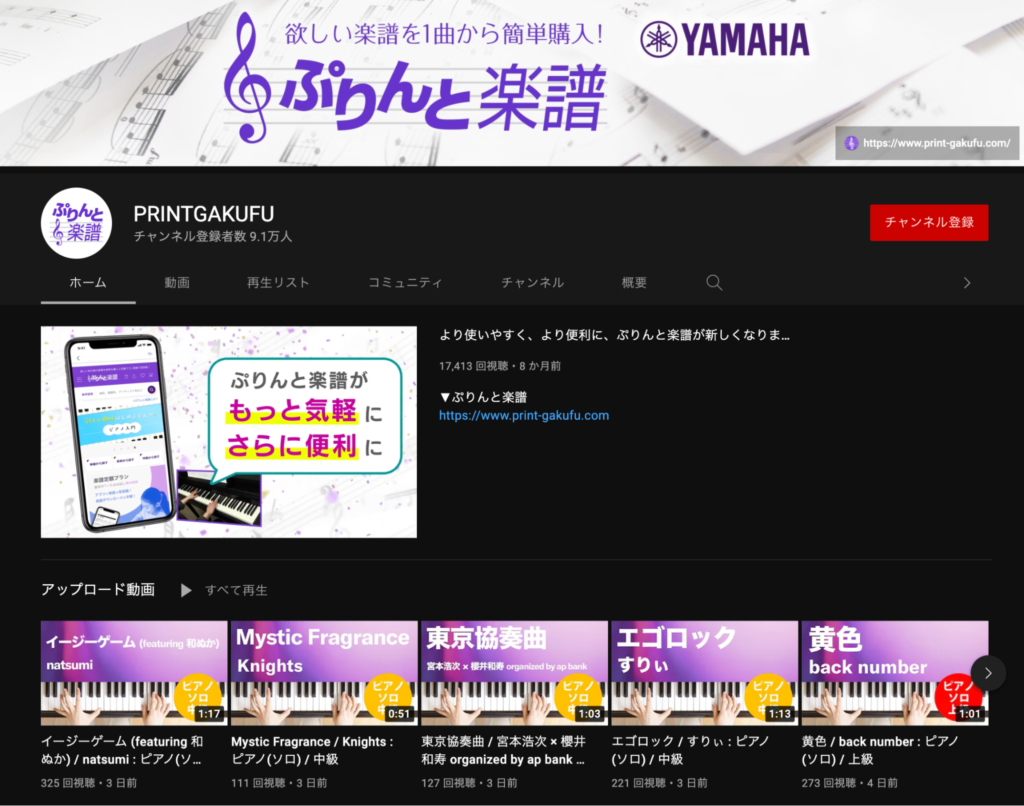Click the 1:13 duration badge
The height and width of the screenshot is (806, 1024).
coord(780,714)
